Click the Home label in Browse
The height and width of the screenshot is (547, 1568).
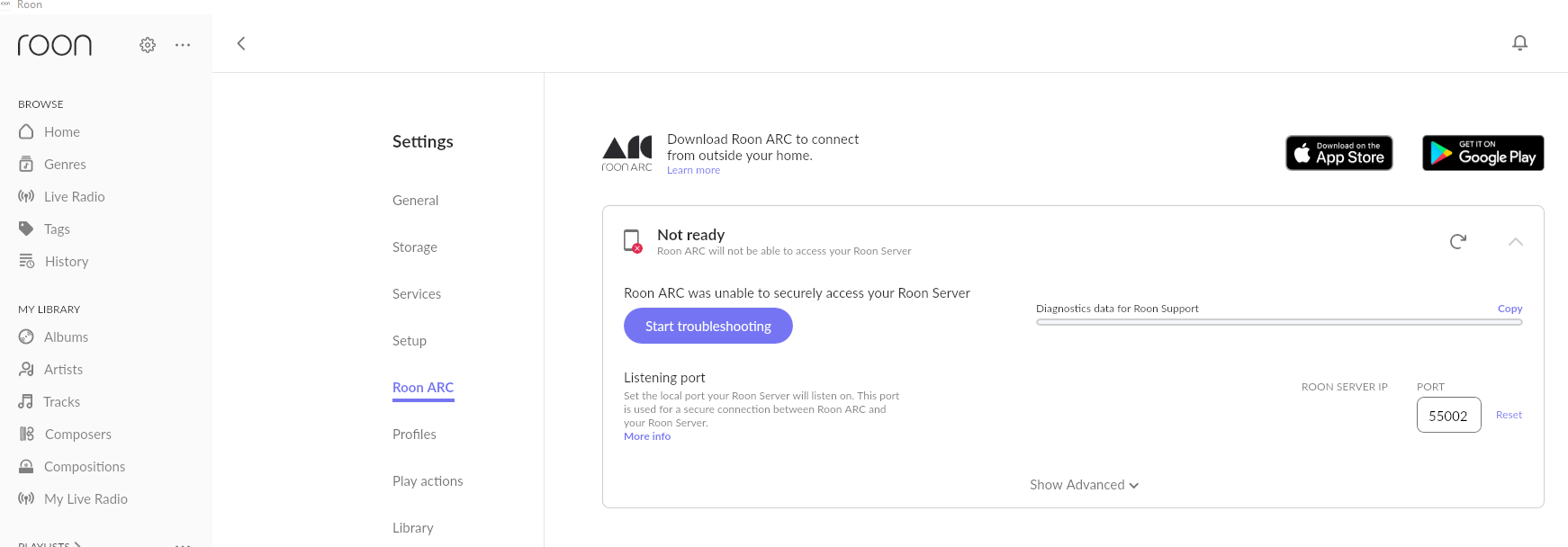pyautogui.click(x=62, y=132)
